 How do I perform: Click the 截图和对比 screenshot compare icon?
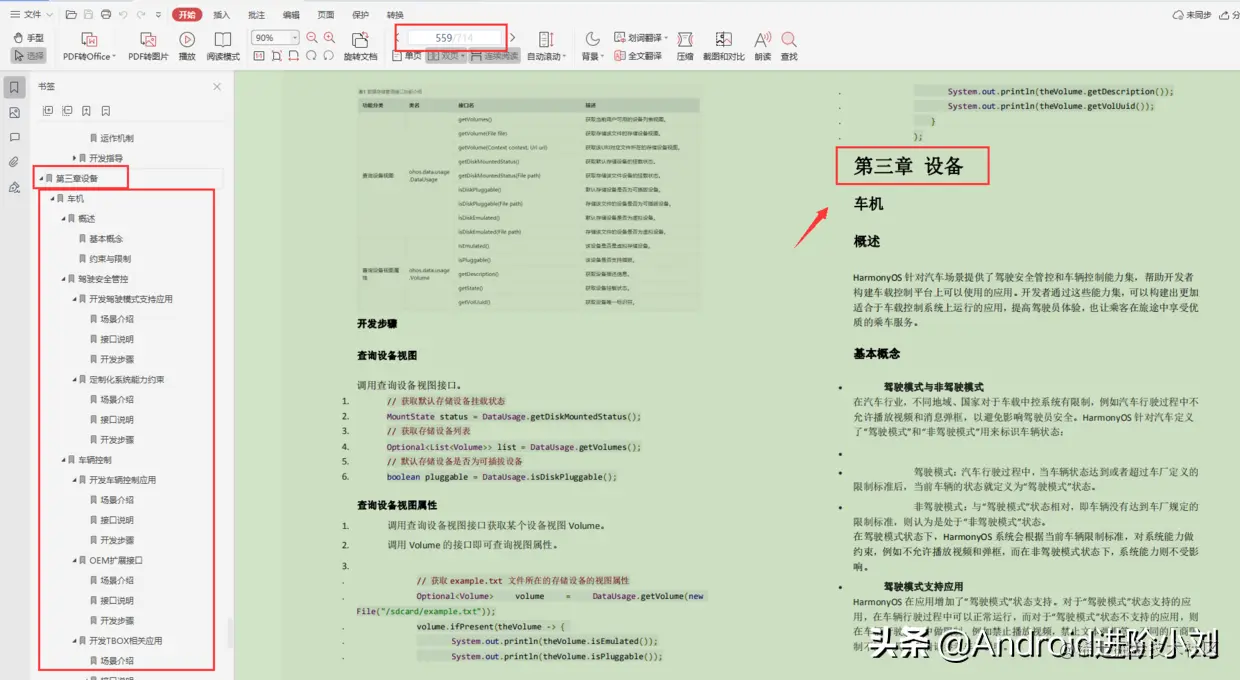723,45
